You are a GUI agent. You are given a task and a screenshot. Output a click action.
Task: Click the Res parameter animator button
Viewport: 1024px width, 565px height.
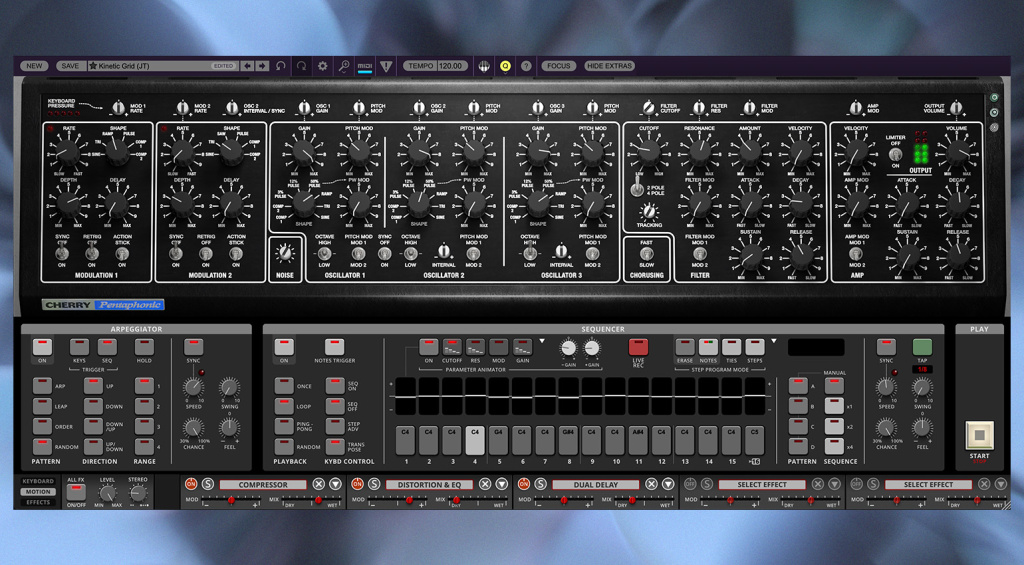point(475,347)
